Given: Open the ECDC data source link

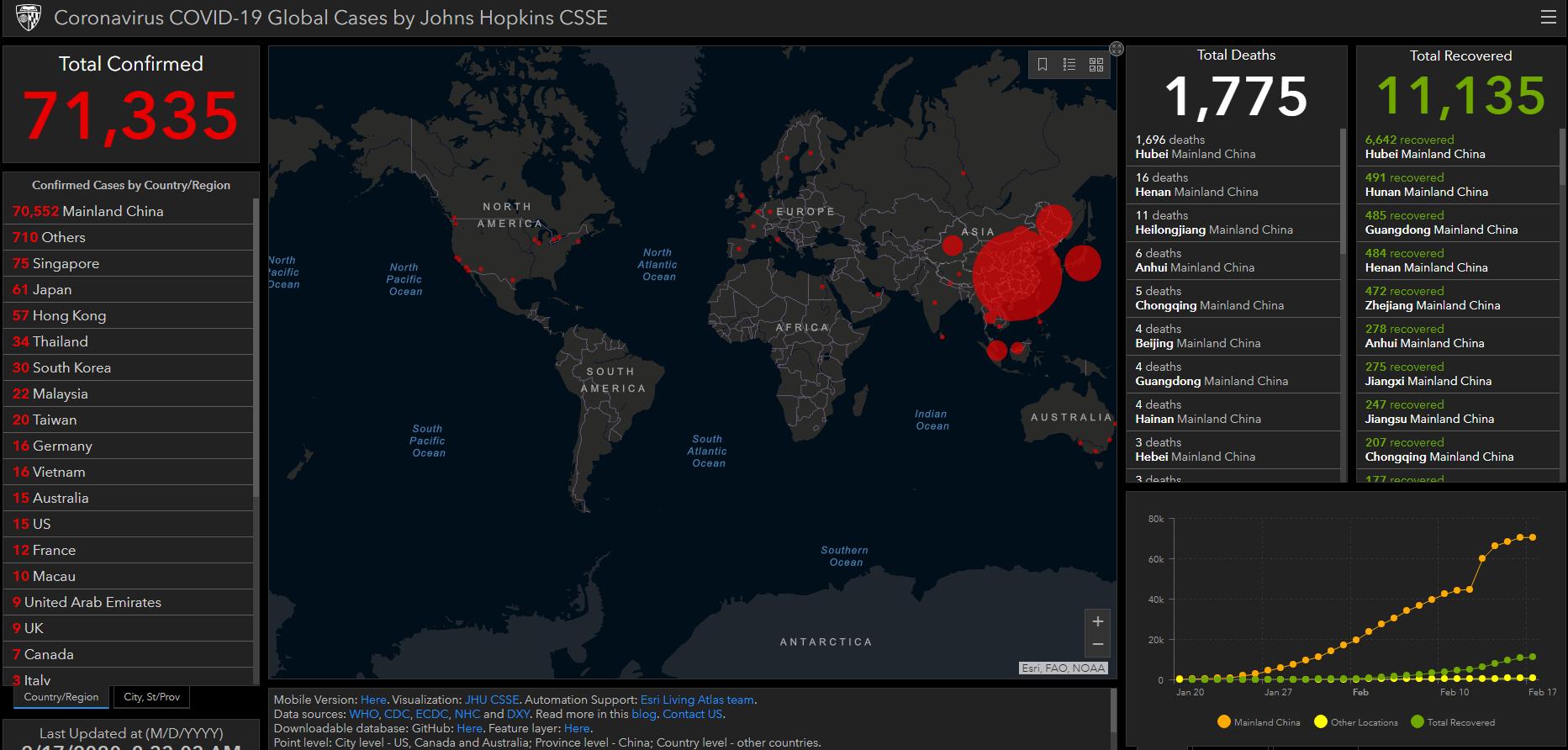Looking at the screenshot, I should [x=431, y=714].
